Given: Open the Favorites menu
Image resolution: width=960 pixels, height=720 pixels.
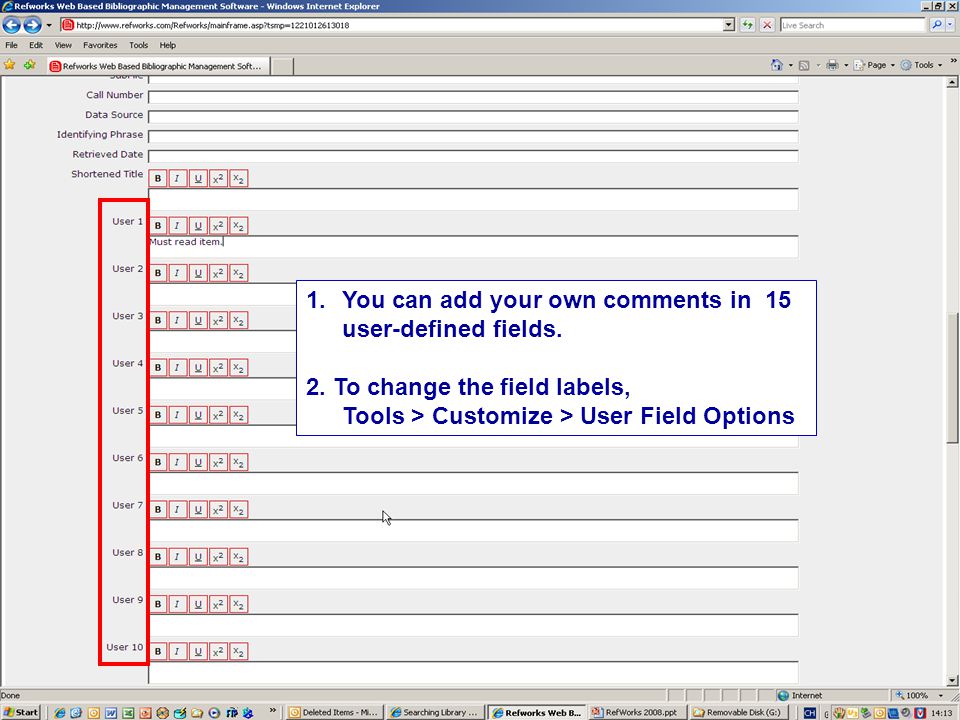Looking at the screenshot, I should pos(100,45).
